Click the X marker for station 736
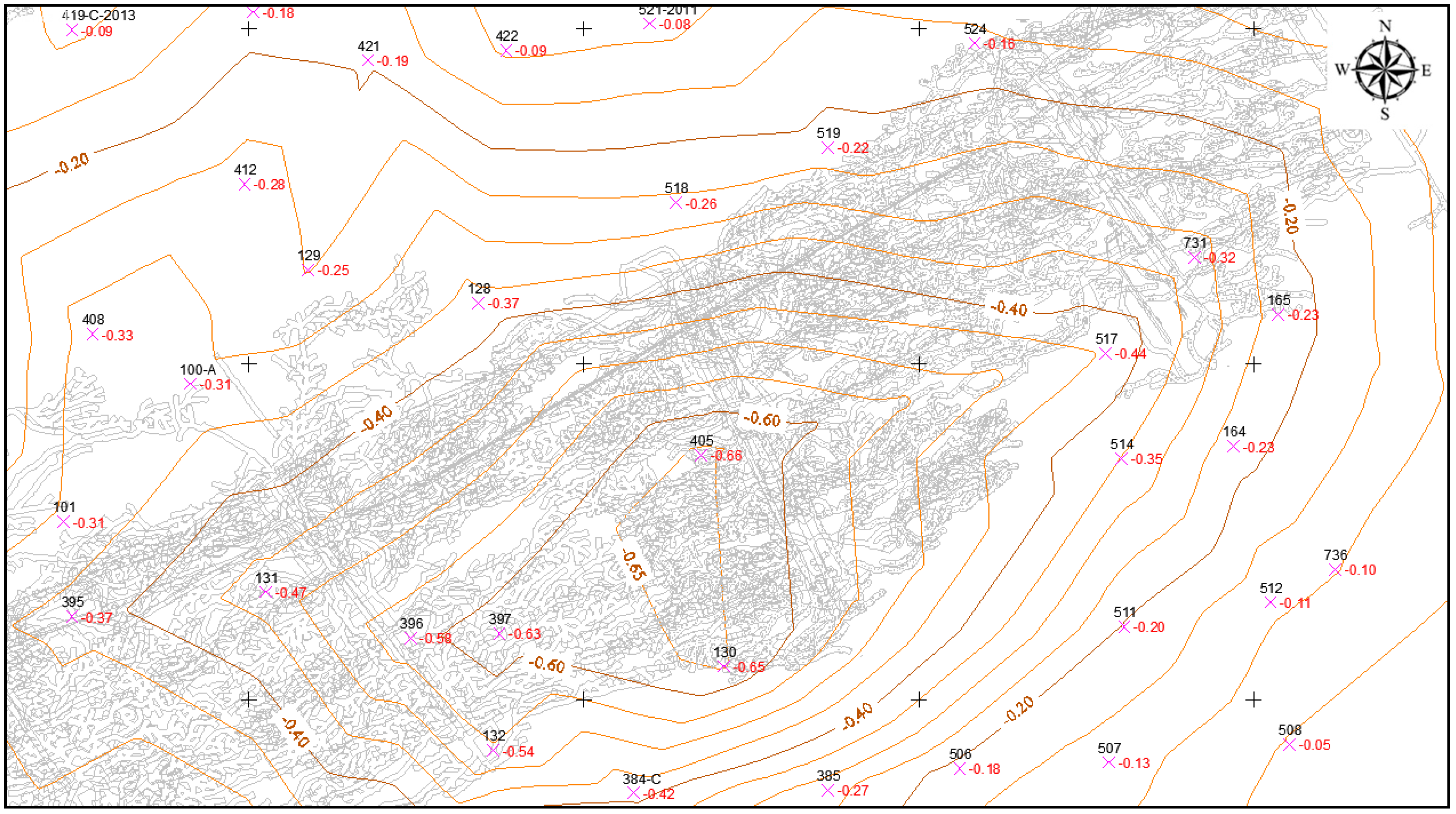This screenshot has width=1456, height=814. pos(1335,570)
